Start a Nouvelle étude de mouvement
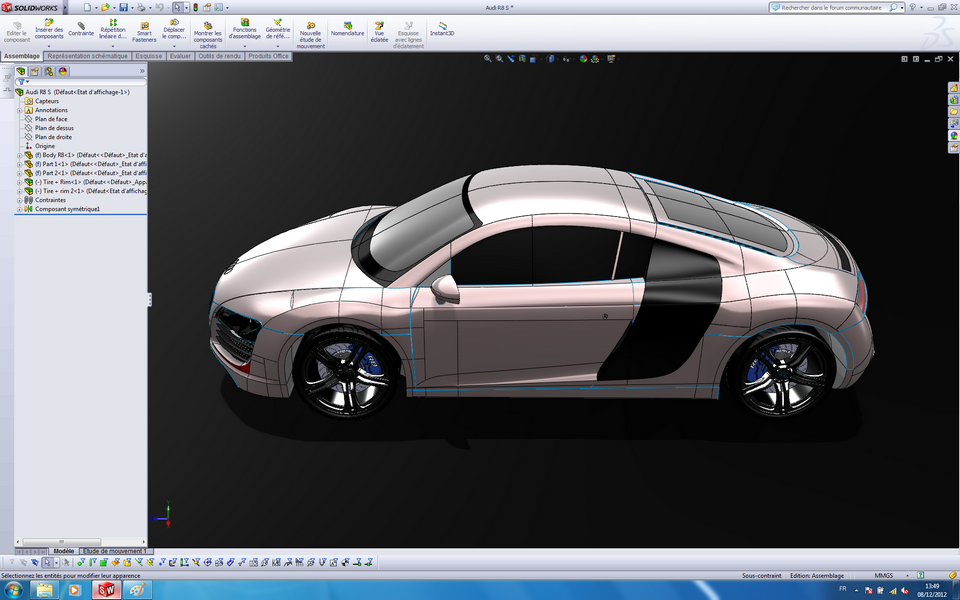This screenshot has width=960, height=600. (x=311, y=28)
